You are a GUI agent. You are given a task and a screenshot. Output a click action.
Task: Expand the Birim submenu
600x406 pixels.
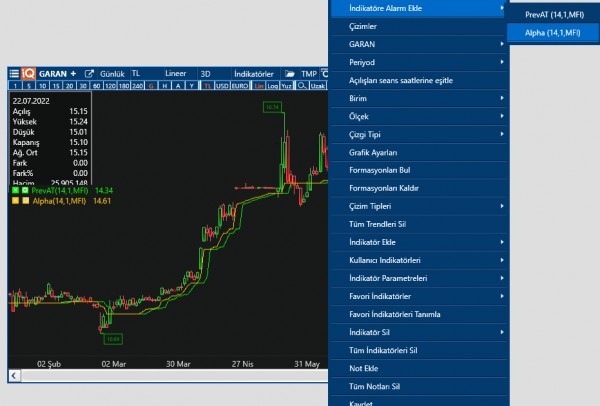click(x=419, y=98)
